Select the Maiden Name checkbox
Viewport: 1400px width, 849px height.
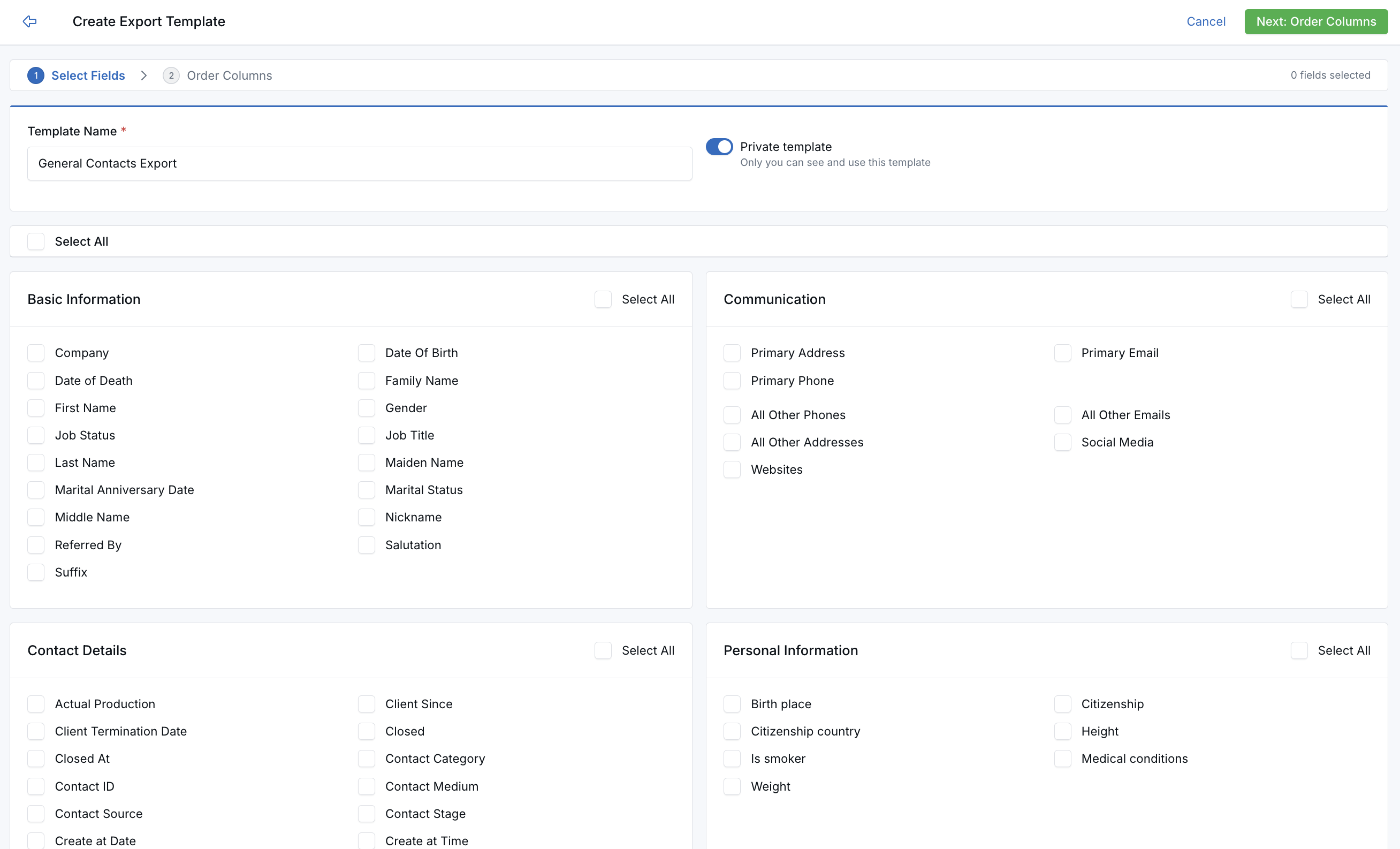coord(367,463)
